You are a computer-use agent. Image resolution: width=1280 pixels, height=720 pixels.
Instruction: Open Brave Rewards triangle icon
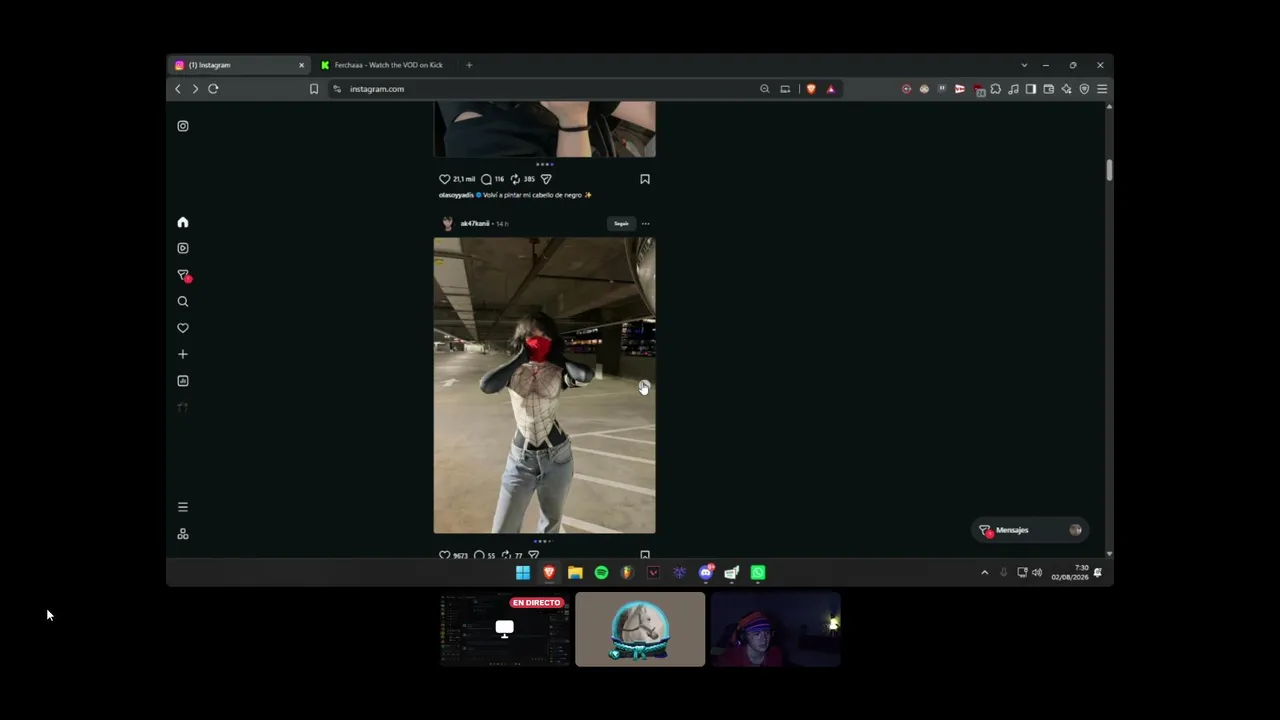(x=830, y=89)
